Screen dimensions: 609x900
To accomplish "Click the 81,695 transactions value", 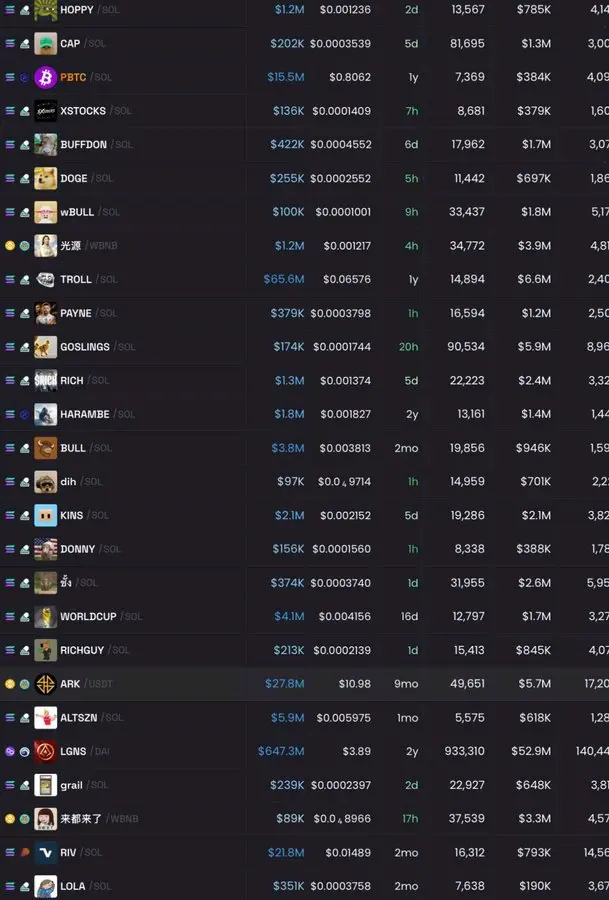I will click(x=467, y=44).
